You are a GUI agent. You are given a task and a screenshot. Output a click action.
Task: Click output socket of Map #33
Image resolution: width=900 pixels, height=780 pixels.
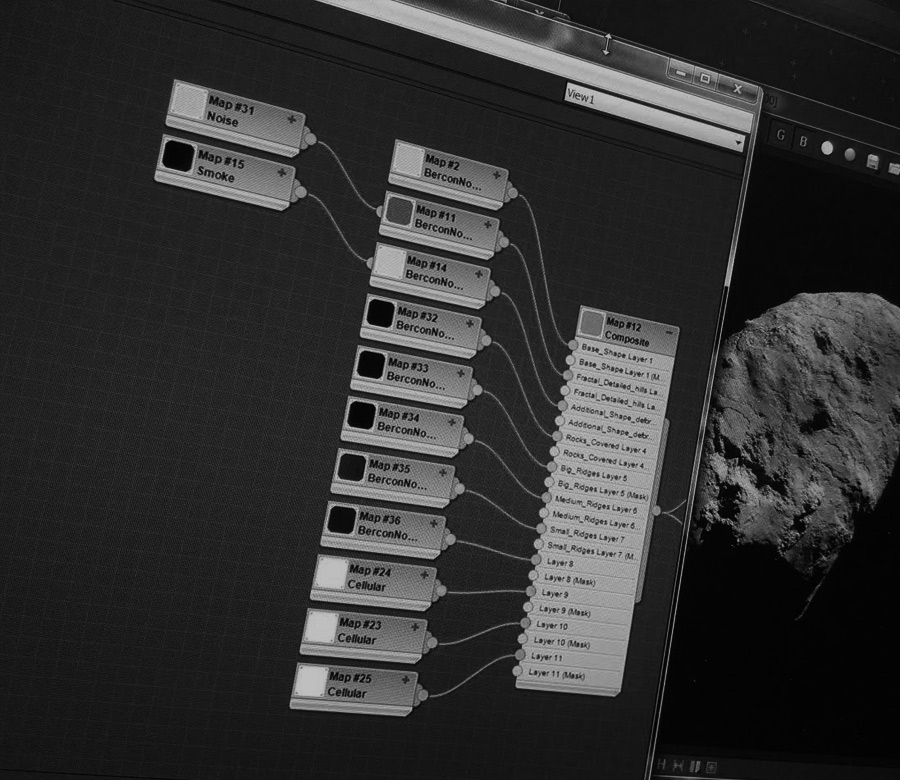point(476,391)
